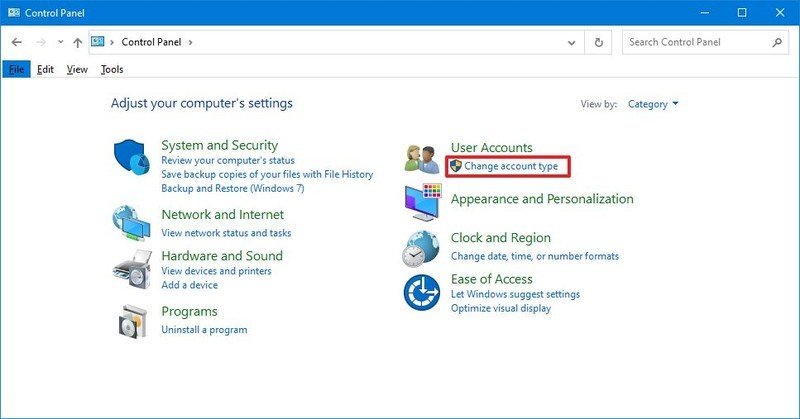
Task: Click View devices and printers
Action: (216, 271)
